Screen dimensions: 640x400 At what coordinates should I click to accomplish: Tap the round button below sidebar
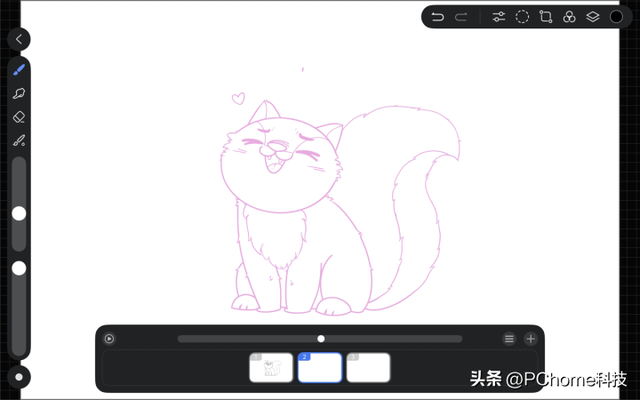(19, 377)
